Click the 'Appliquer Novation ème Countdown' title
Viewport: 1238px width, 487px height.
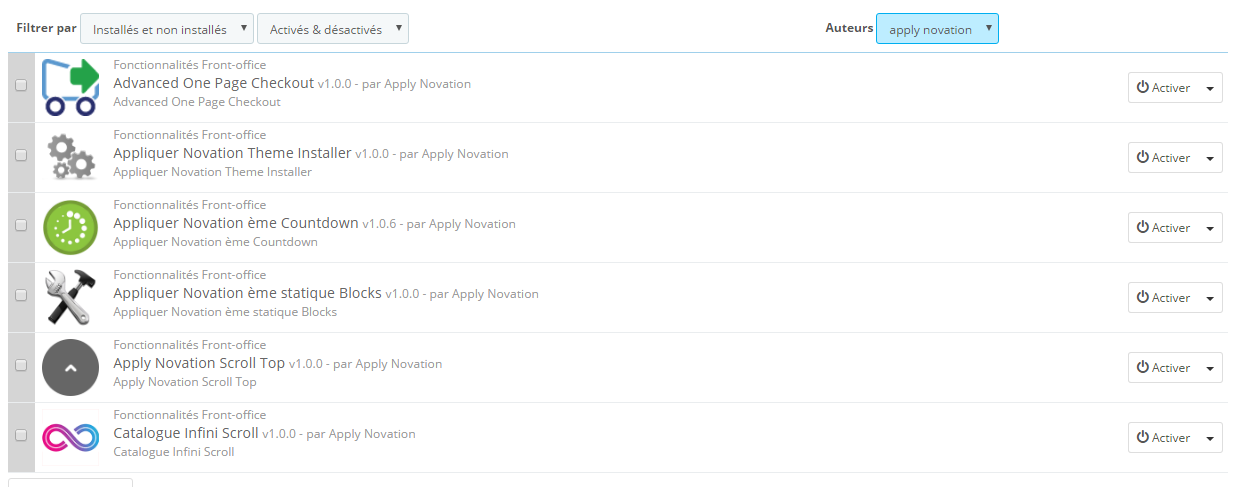tap(236, 223)
